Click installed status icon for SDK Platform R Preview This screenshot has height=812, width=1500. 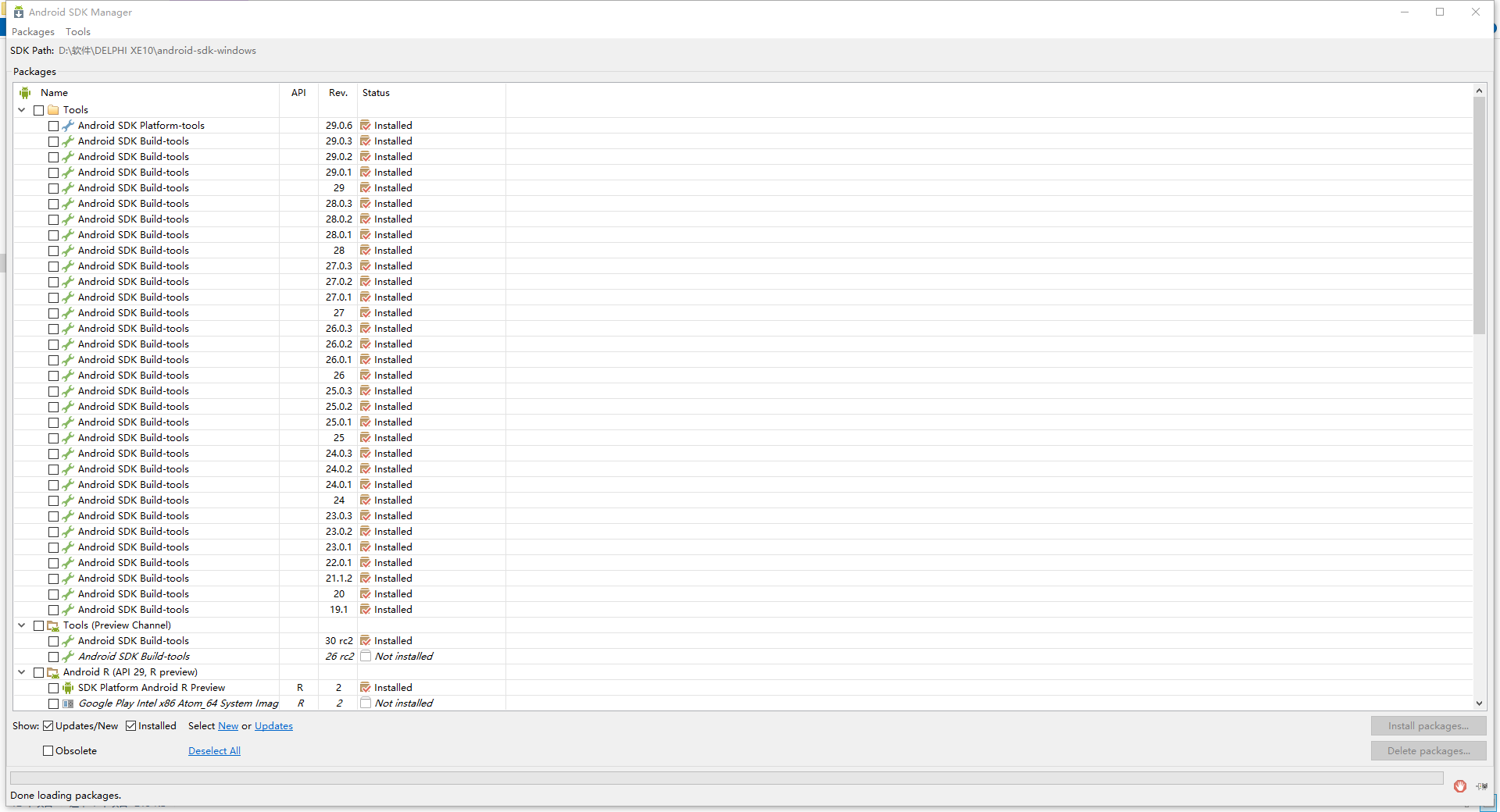[x=366, y=688]
